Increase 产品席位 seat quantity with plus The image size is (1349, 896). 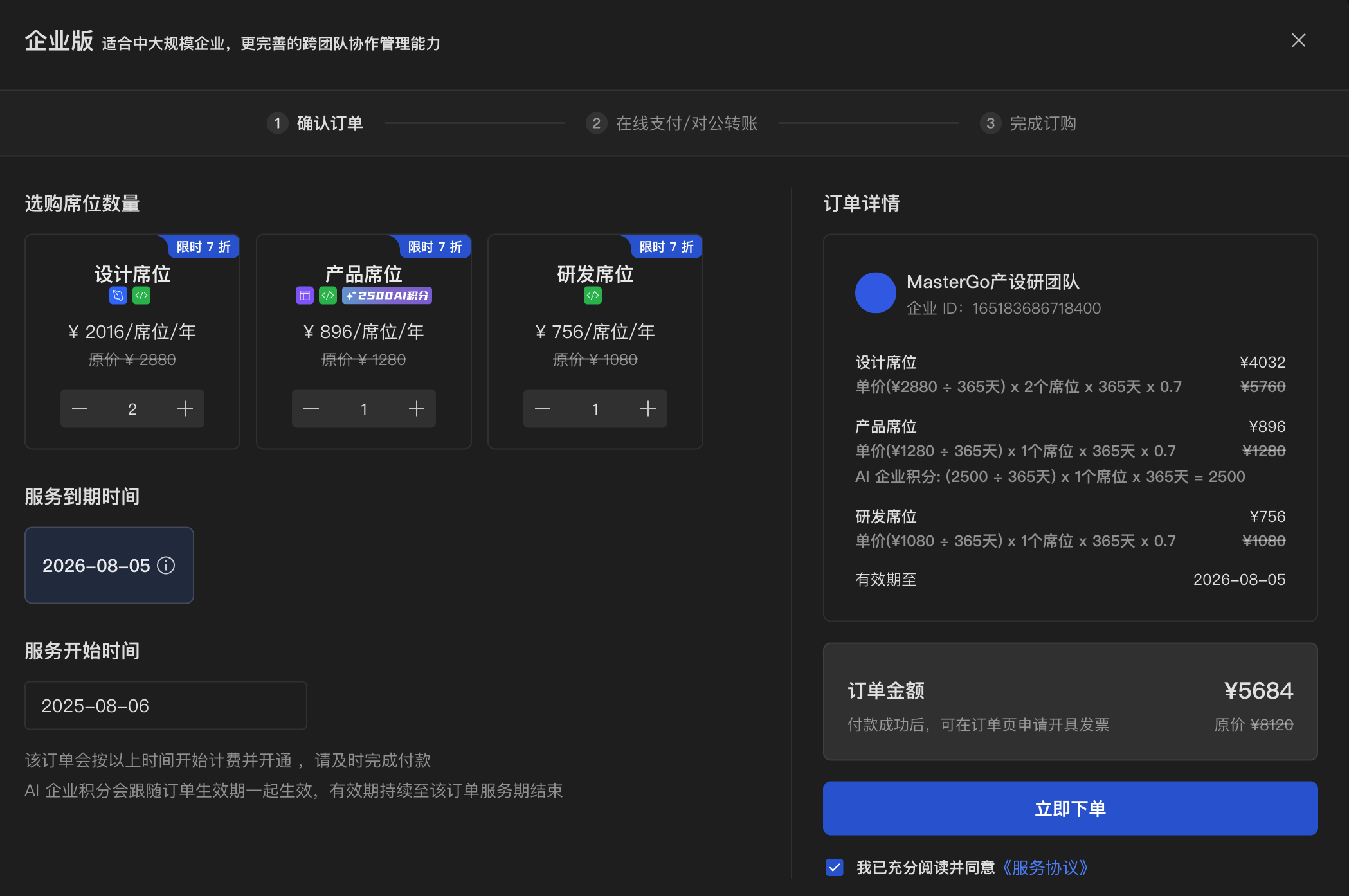tap(417, 409)
